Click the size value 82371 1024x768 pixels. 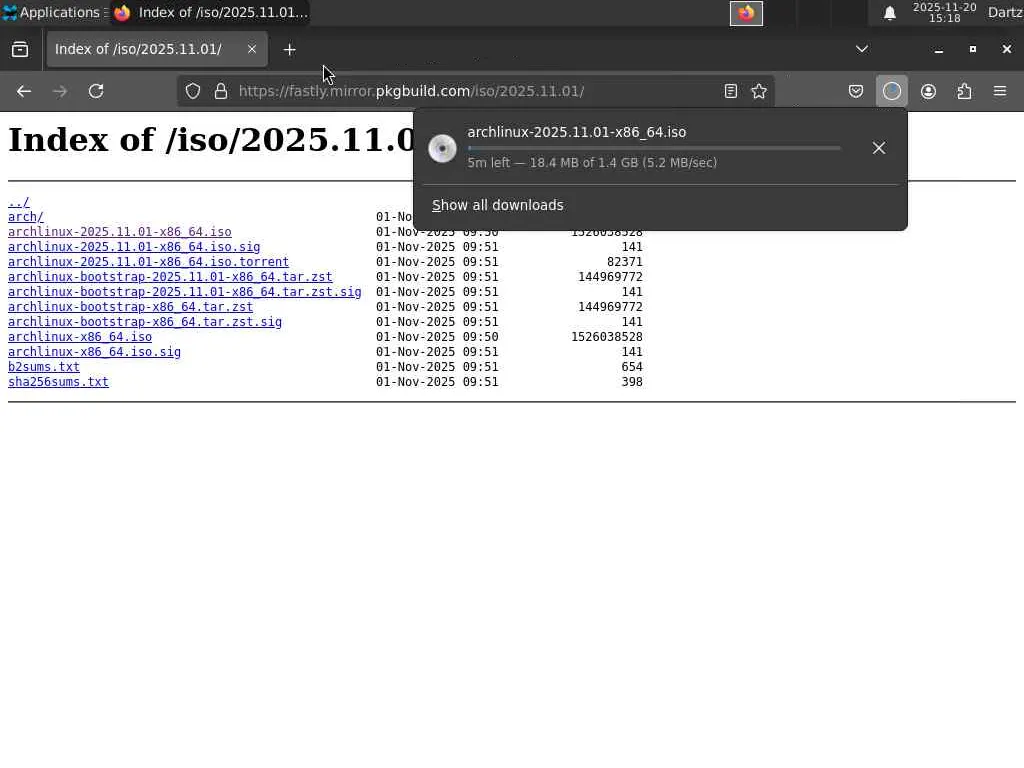[624, 262]
